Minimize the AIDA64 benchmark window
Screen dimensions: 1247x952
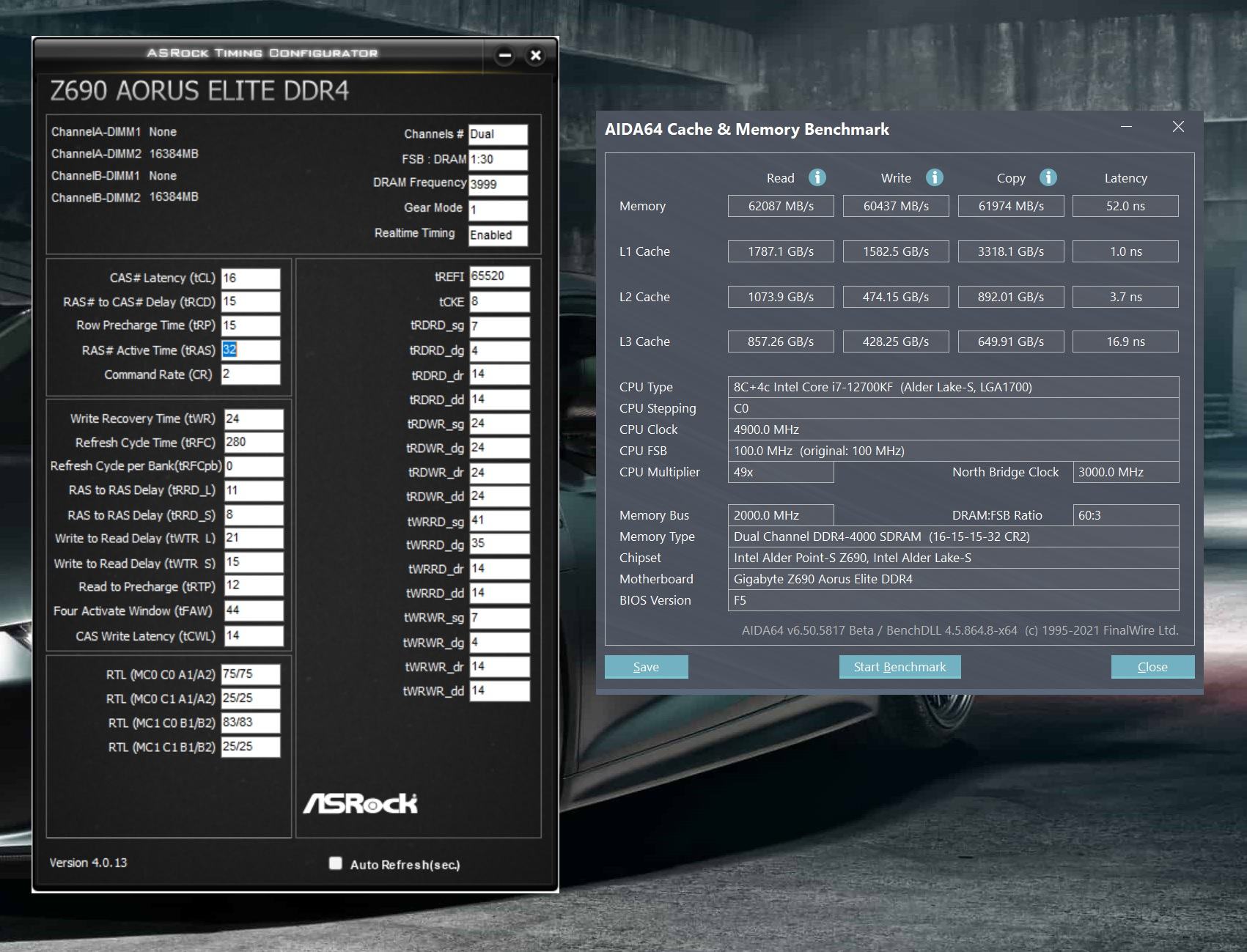point(1126,127)
